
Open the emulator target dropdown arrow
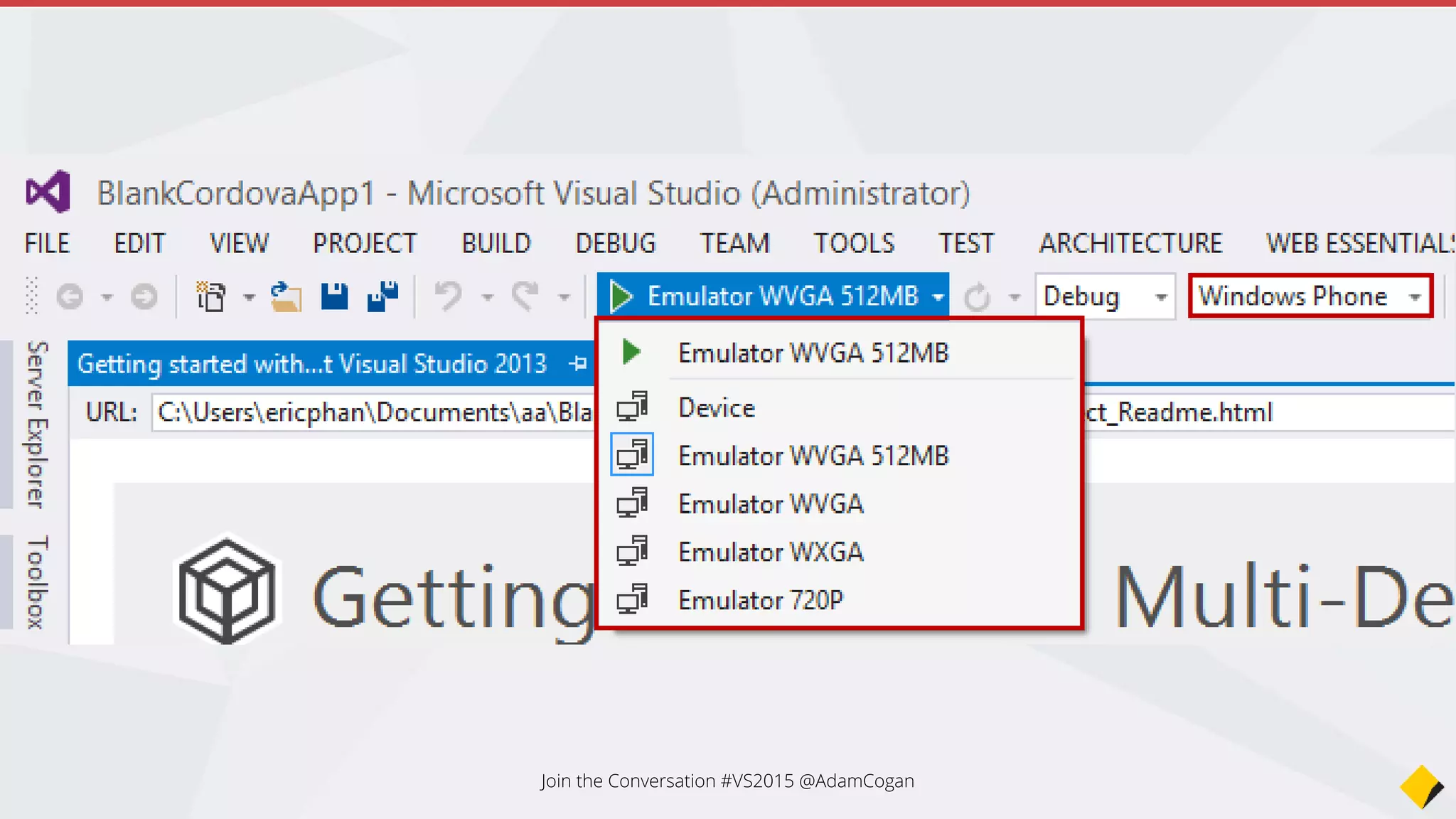pos(938,297)
